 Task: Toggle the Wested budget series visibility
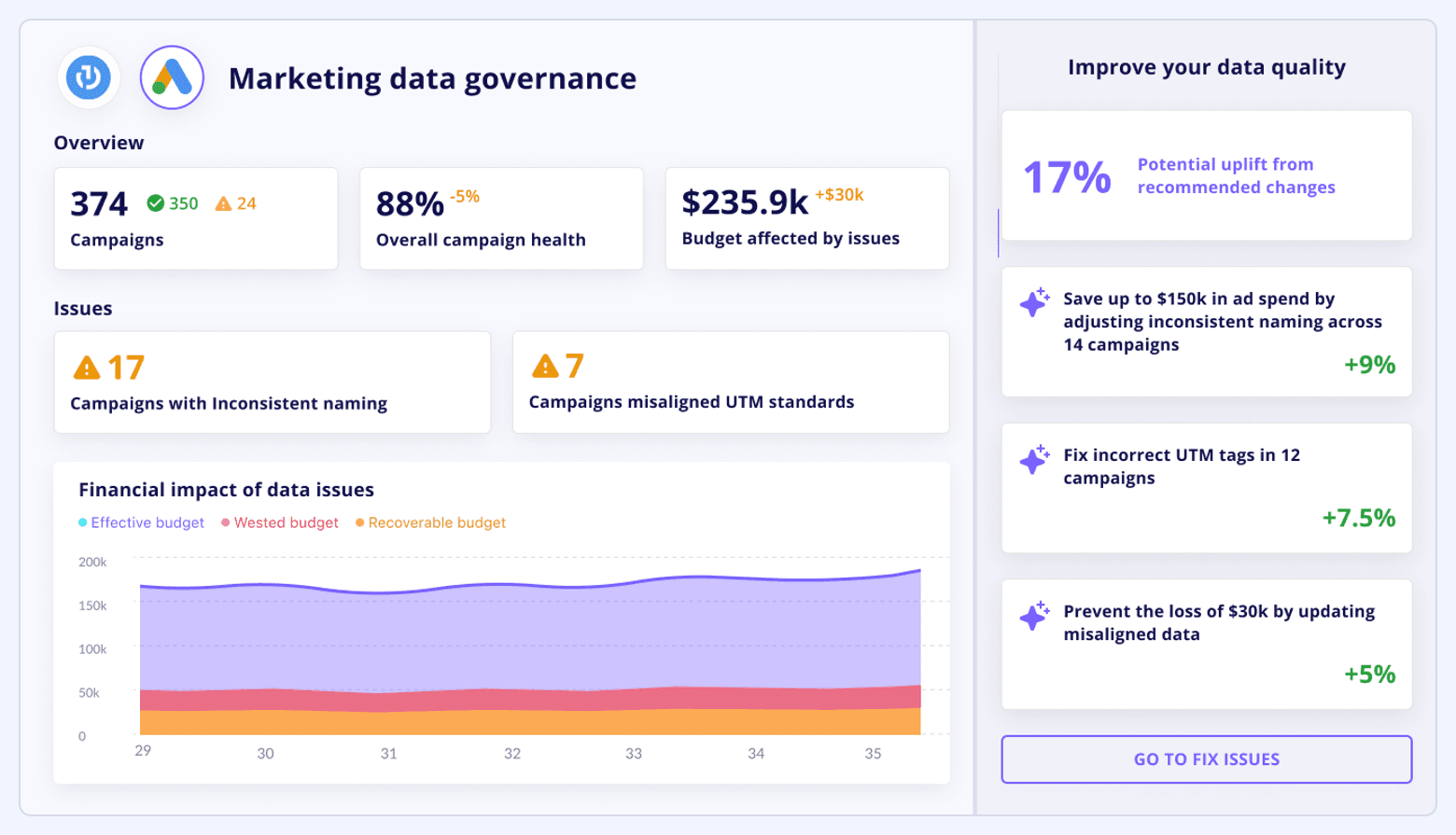pos(279,522)
